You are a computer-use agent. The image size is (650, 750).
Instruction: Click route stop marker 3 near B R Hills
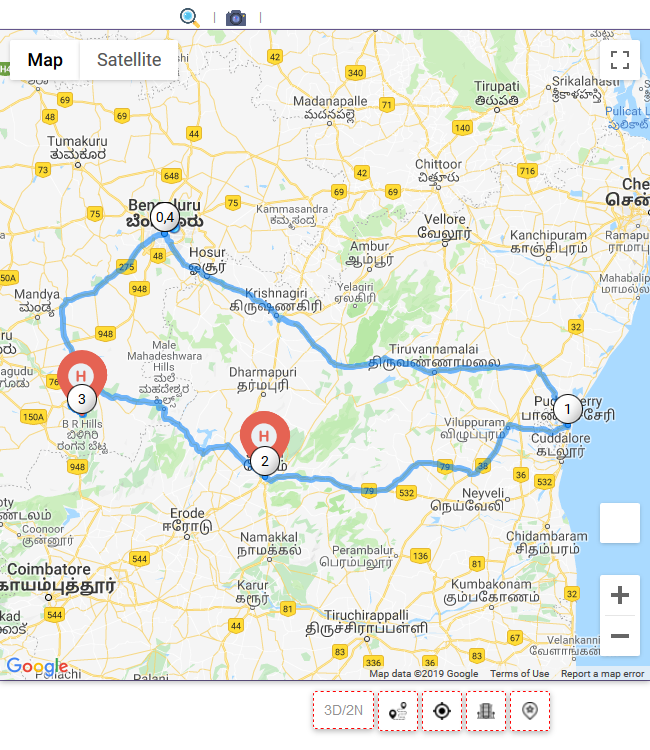(x=82, y=399)
